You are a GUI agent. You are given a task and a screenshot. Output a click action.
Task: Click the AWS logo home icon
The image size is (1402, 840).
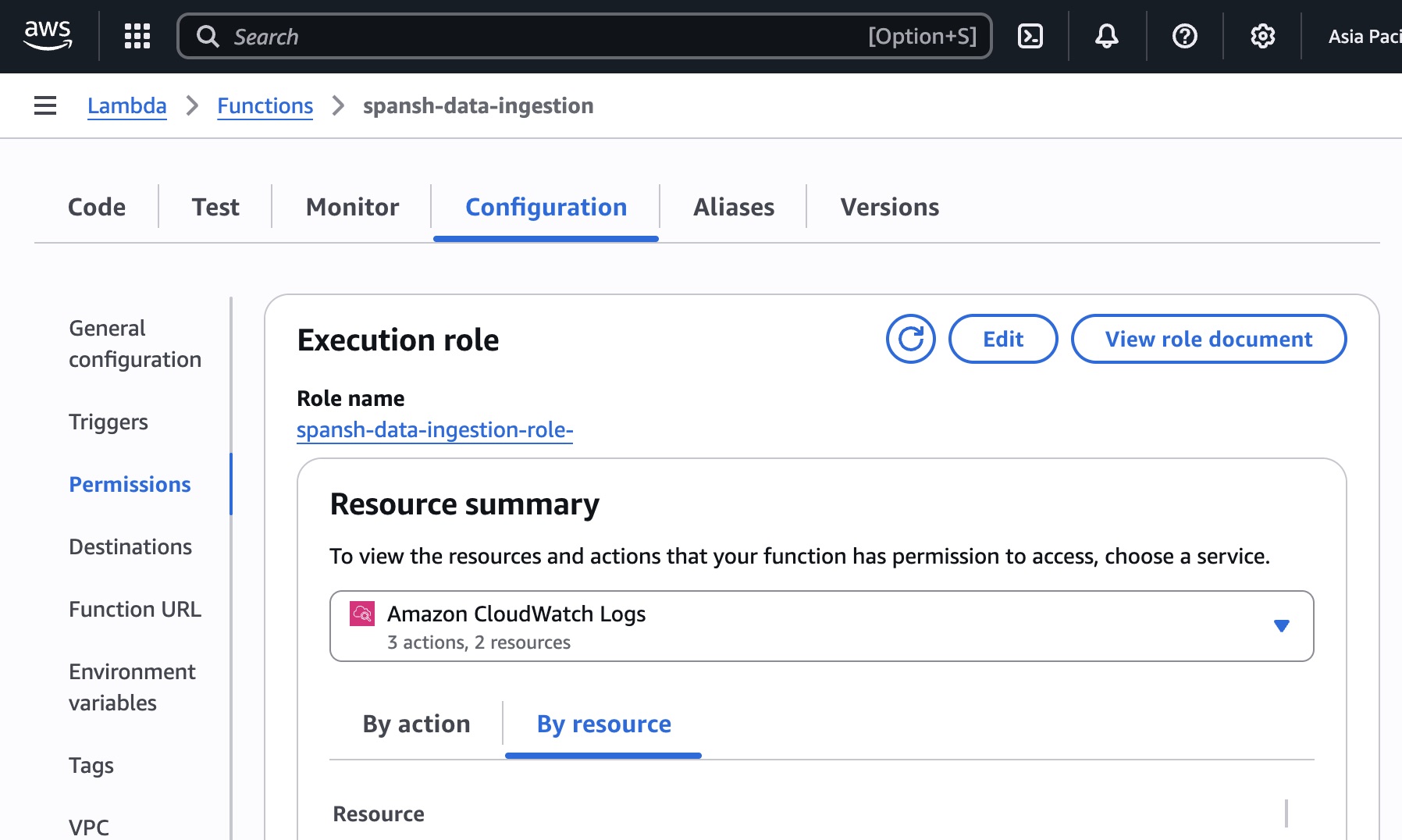[48, 35]
